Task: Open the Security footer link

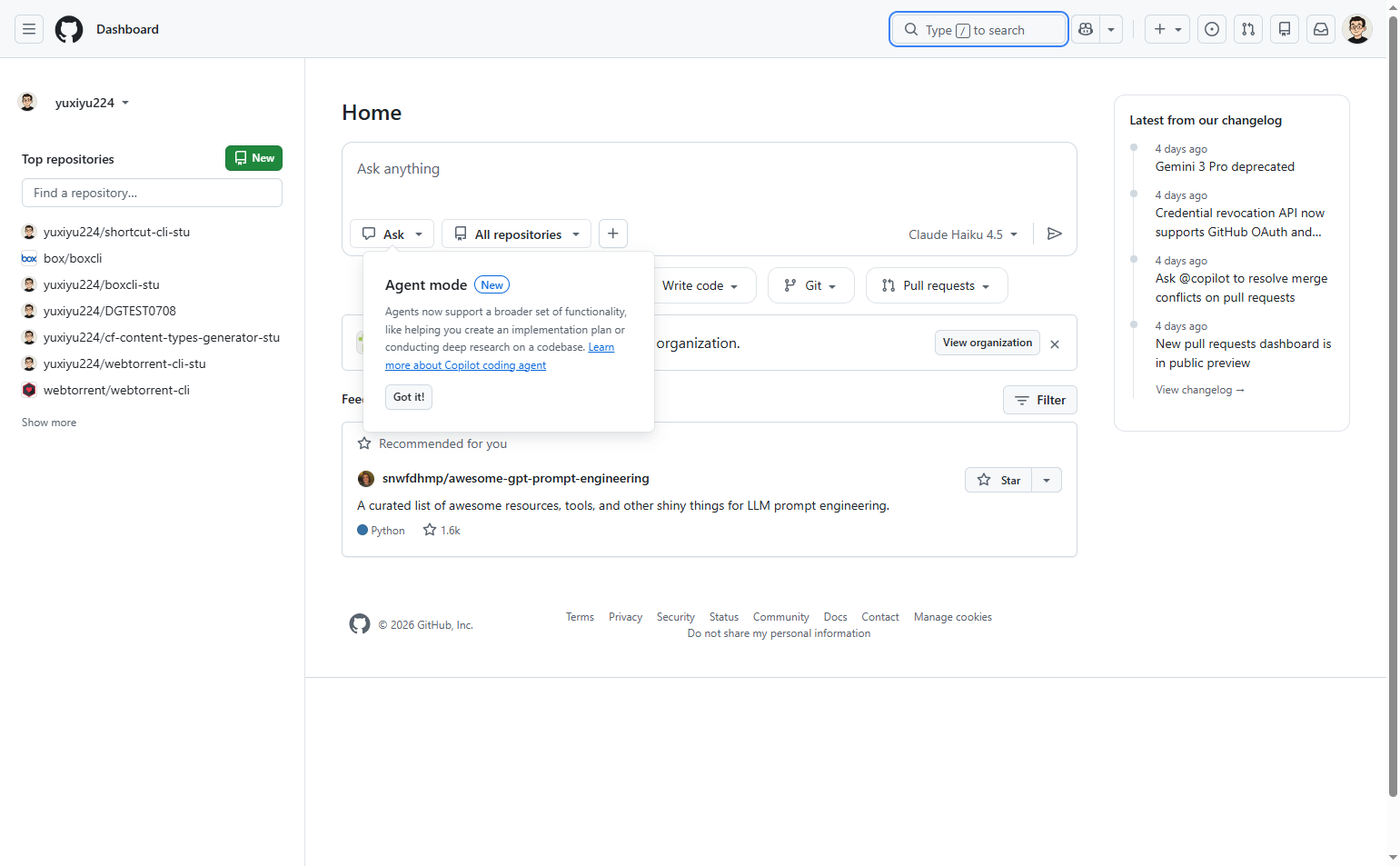Action: tap(676, 617)
